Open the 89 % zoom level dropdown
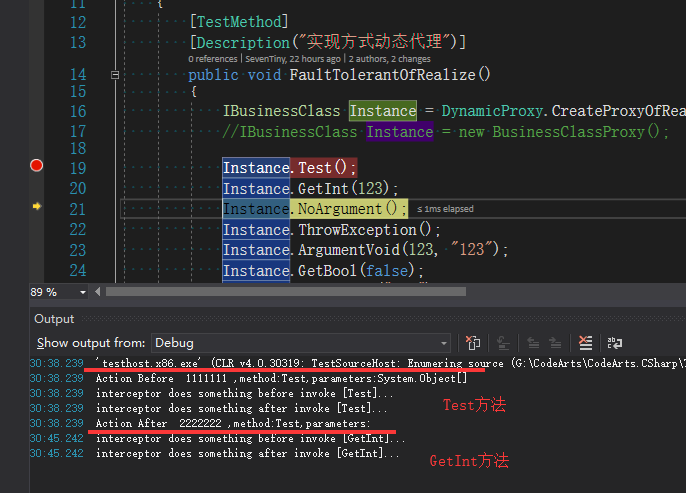Screen dimensions: 686x493 click(x=83, y=292)
